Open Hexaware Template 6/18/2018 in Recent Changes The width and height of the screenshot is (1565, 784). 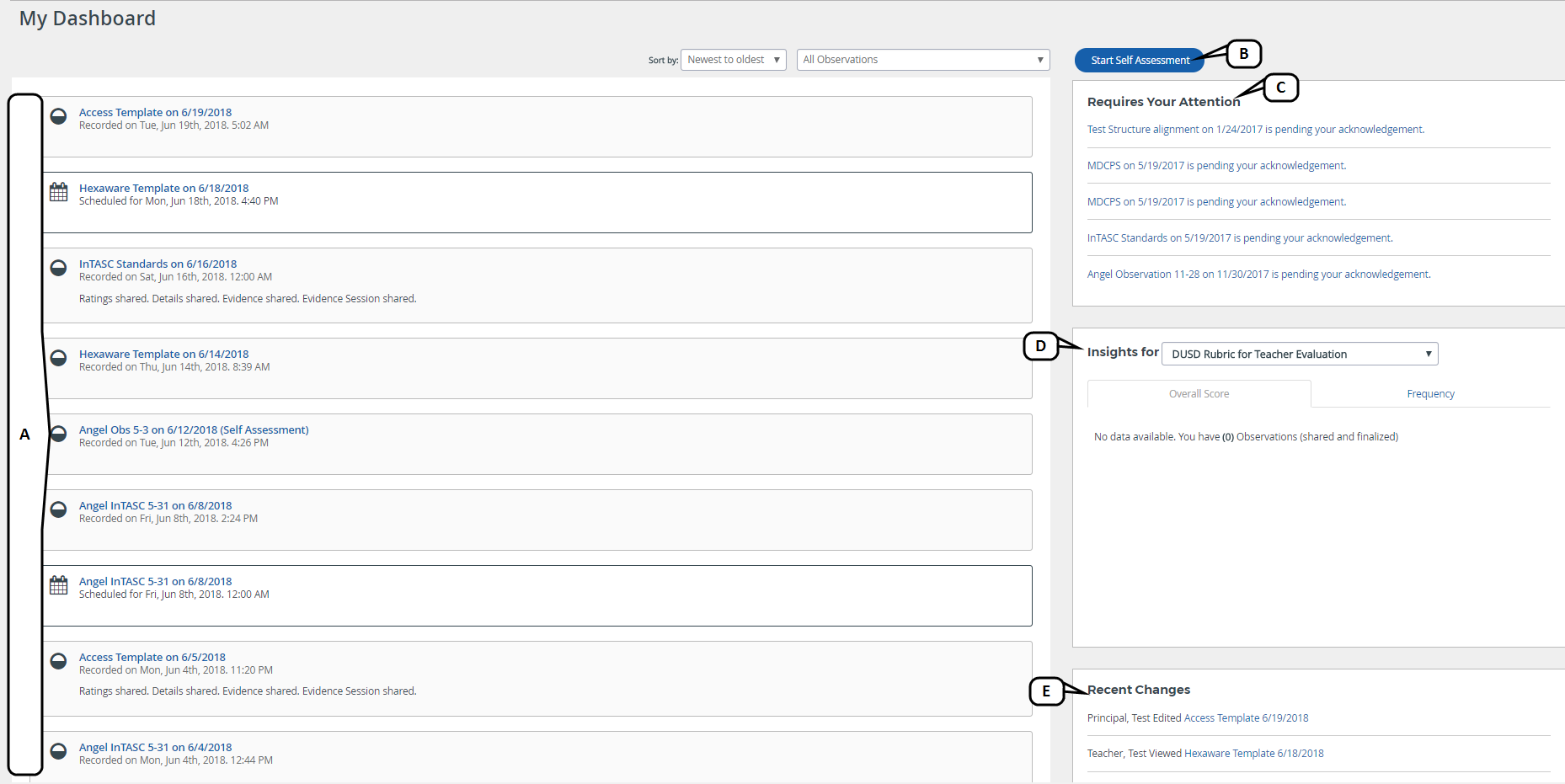[x=1253, y=754]
